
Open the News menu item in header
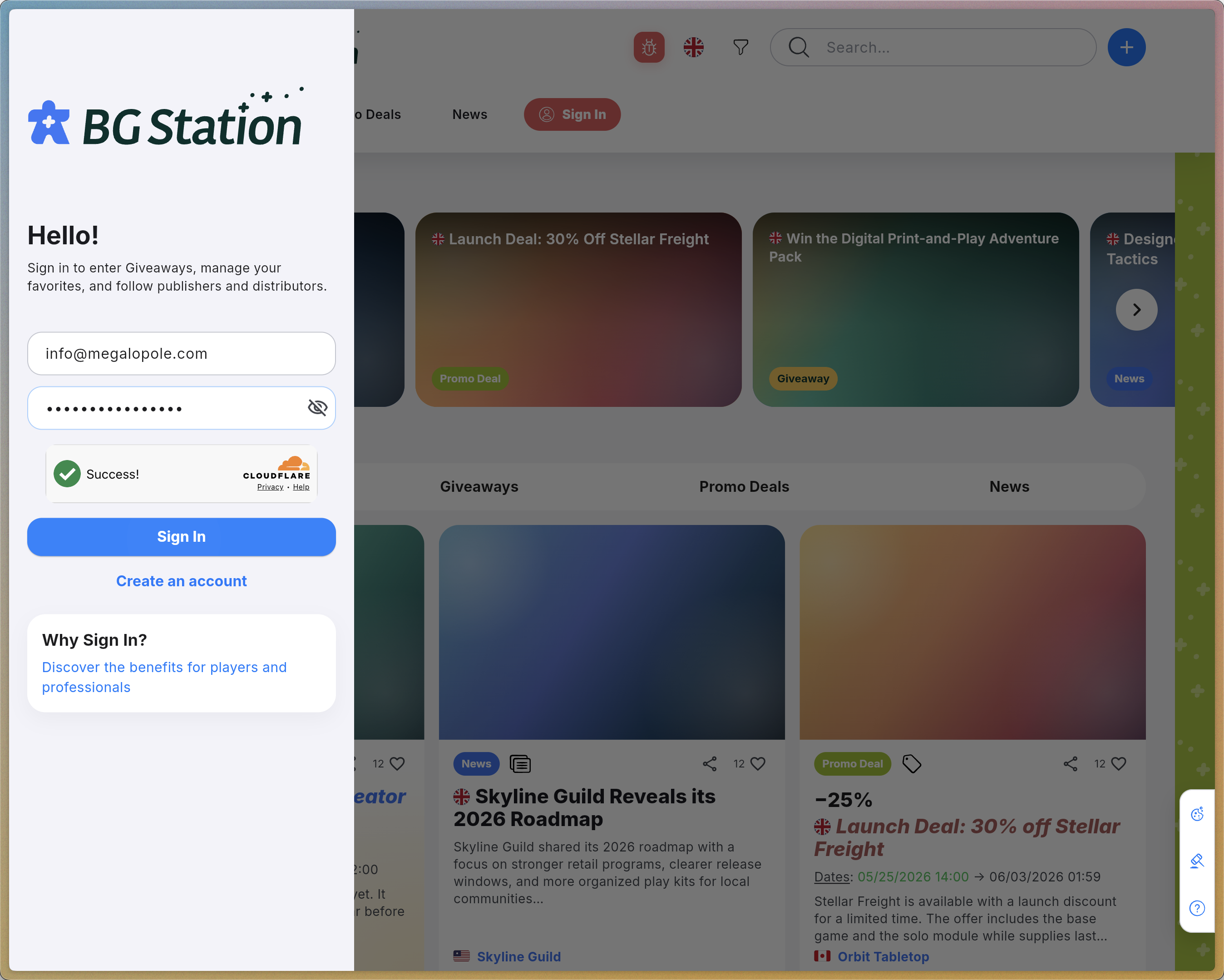[469, 114]
